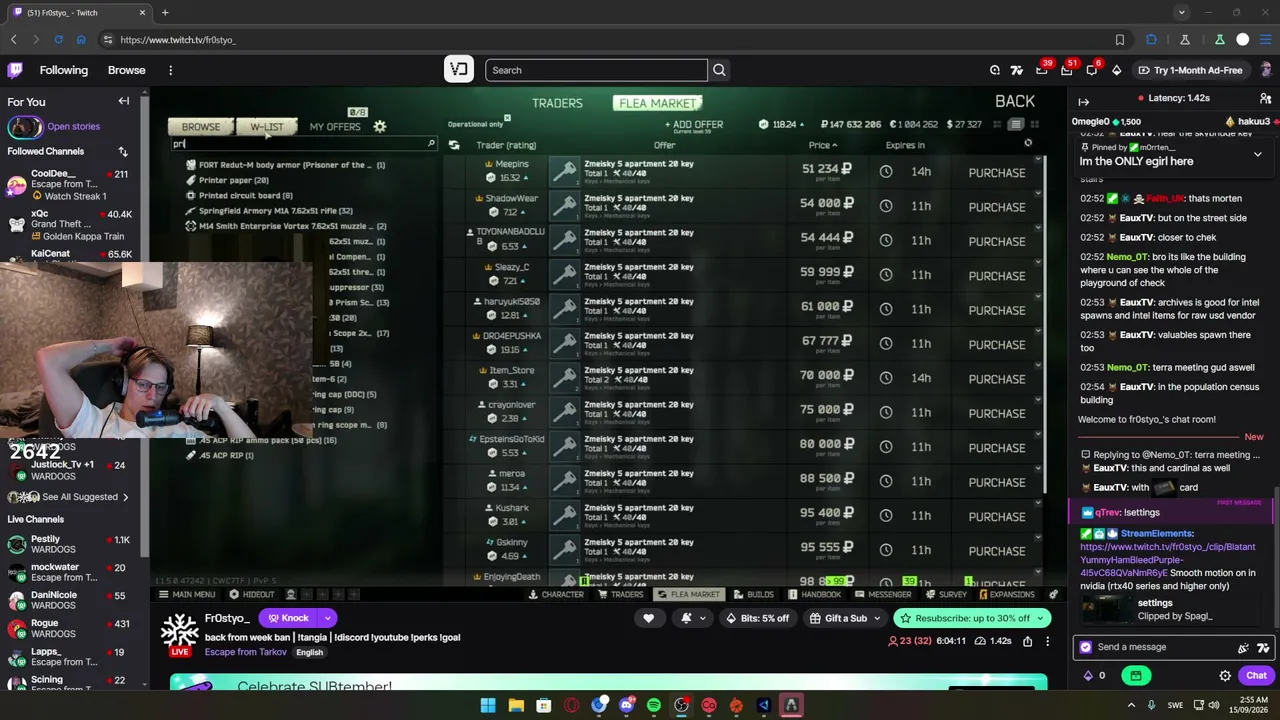
Task: Collapse the chat panel arrow
Action: tap(1084, 101)
